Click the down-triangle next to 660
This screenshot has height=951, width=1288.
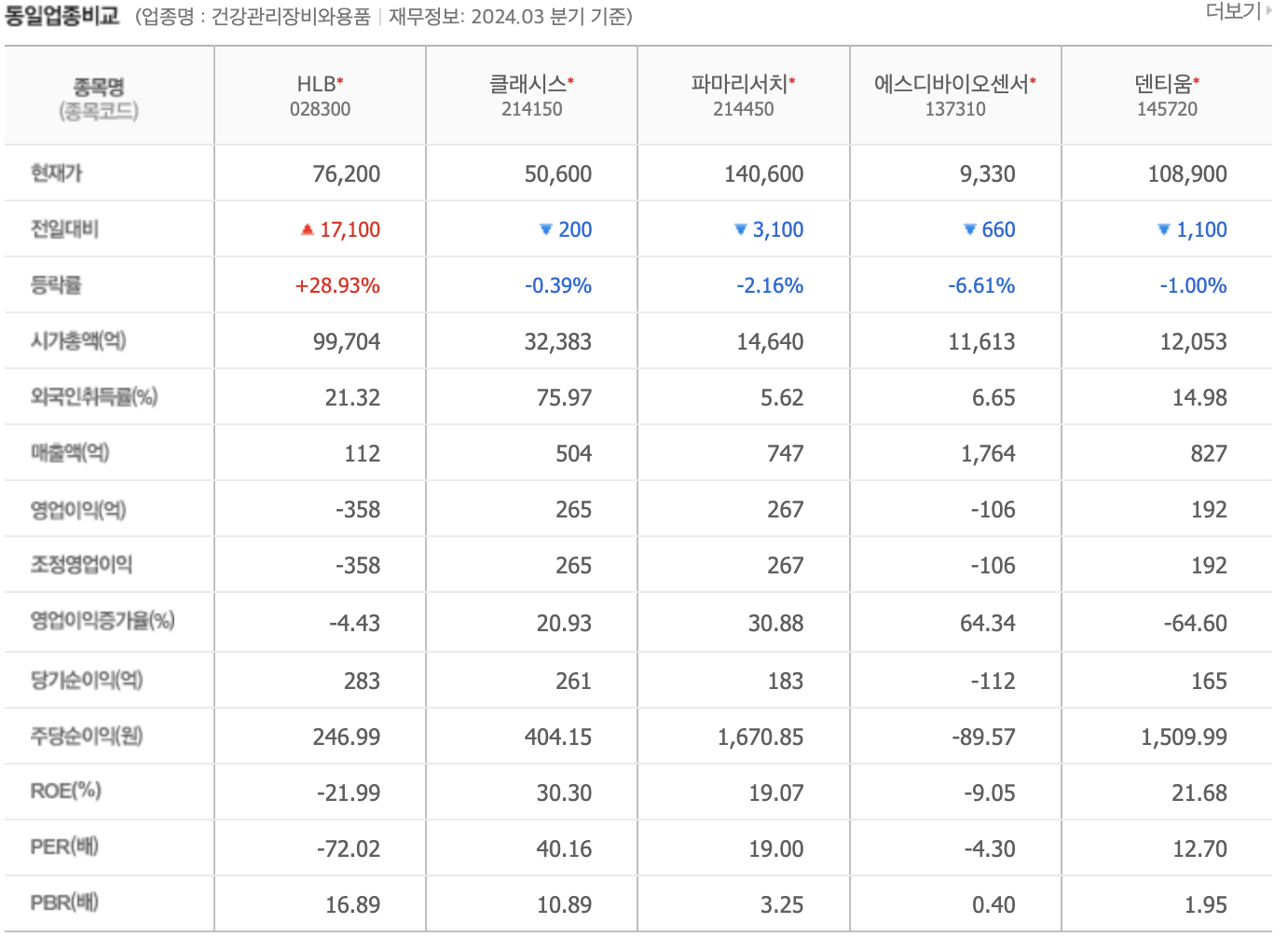click(970, 229)
